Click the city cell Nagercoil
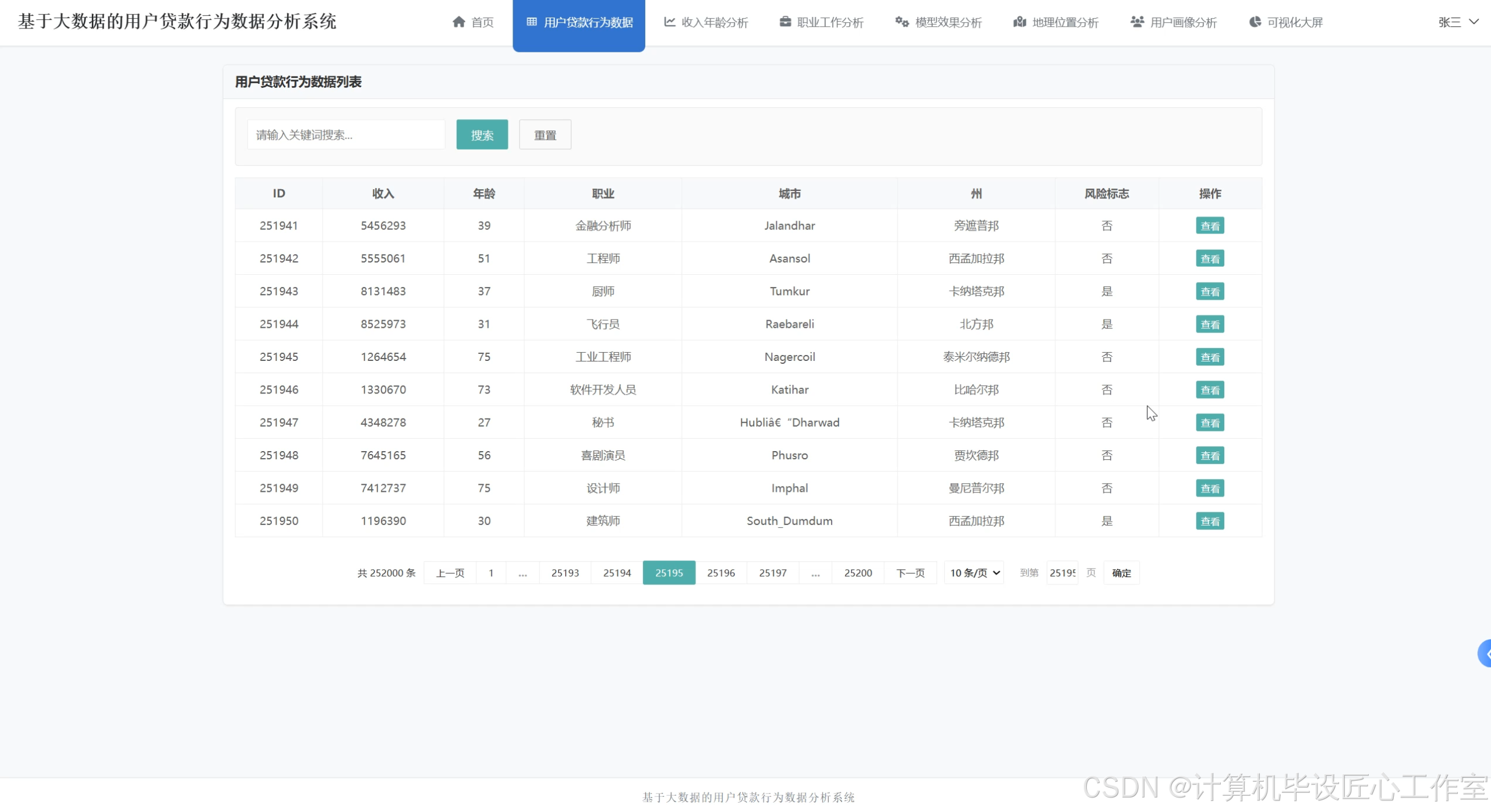This screenshot has width=1491, height=812. 790,357
